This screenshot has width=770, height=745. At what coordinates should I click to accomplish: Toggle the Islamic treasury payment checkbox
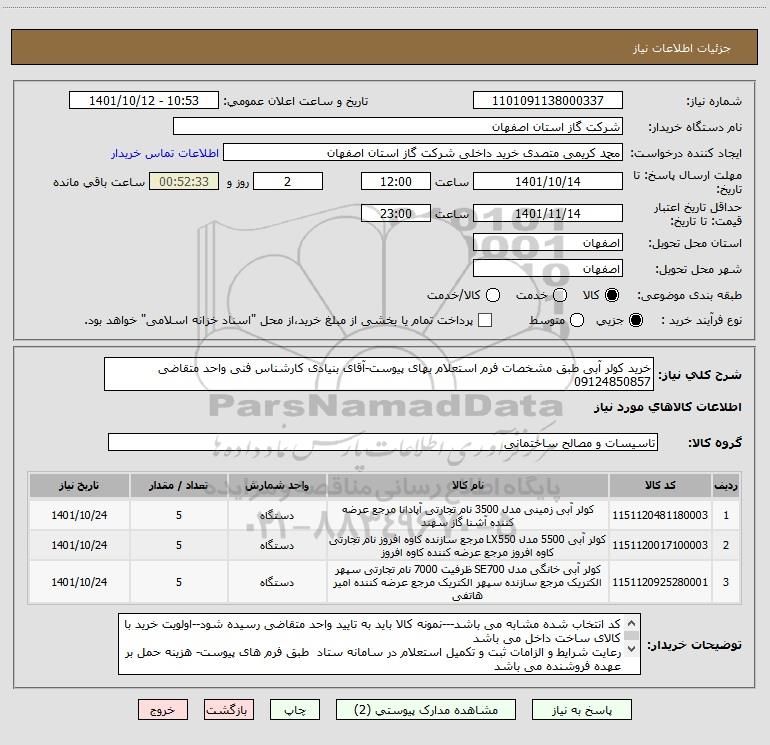(x=485, y=320)
